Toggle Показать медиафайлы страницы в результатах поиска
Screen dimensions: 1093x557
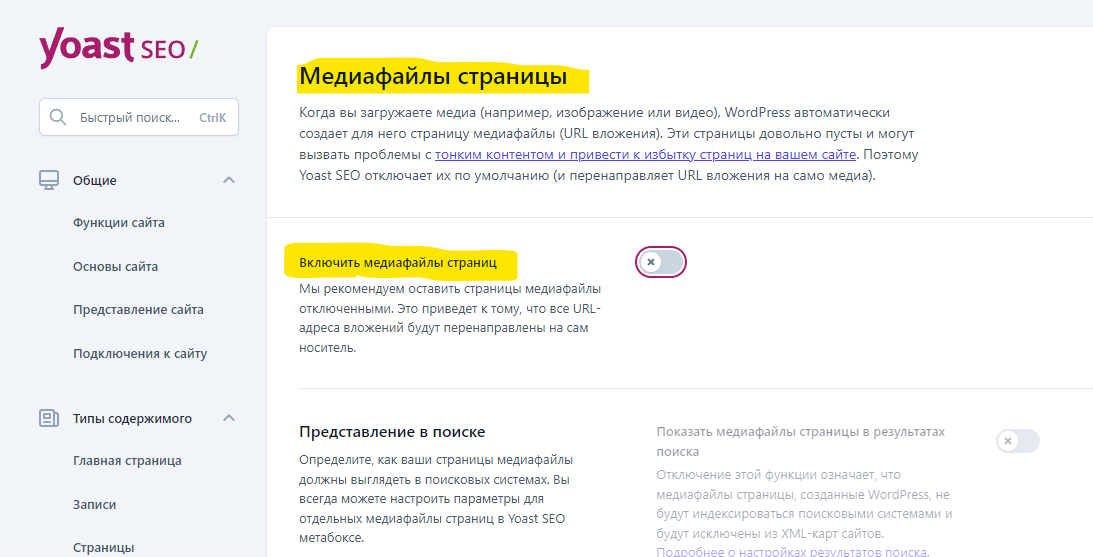pyautogui.click(x=1018, y=441)
